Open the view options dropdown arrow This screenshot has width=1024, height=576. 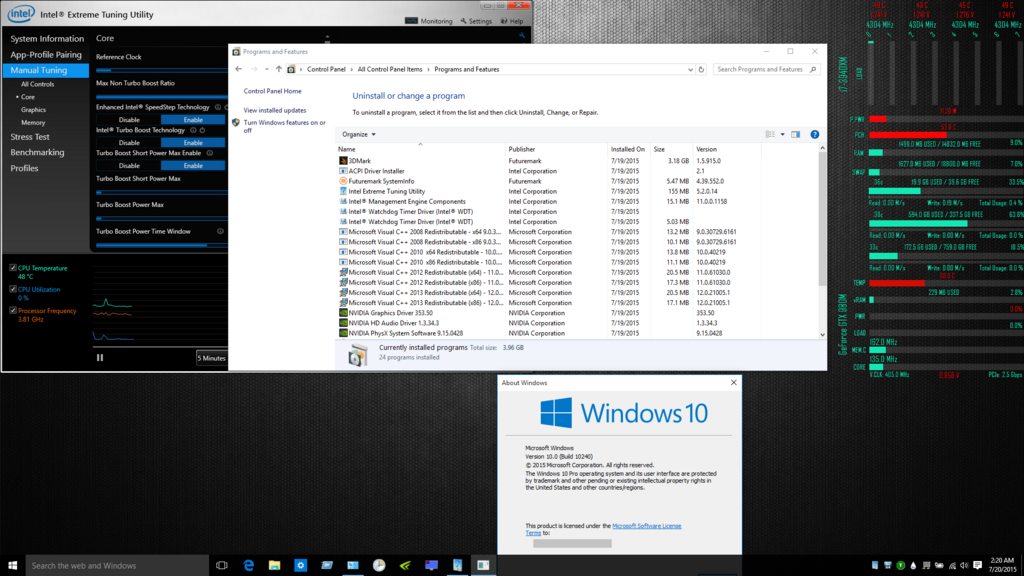[x=782, y=135]
